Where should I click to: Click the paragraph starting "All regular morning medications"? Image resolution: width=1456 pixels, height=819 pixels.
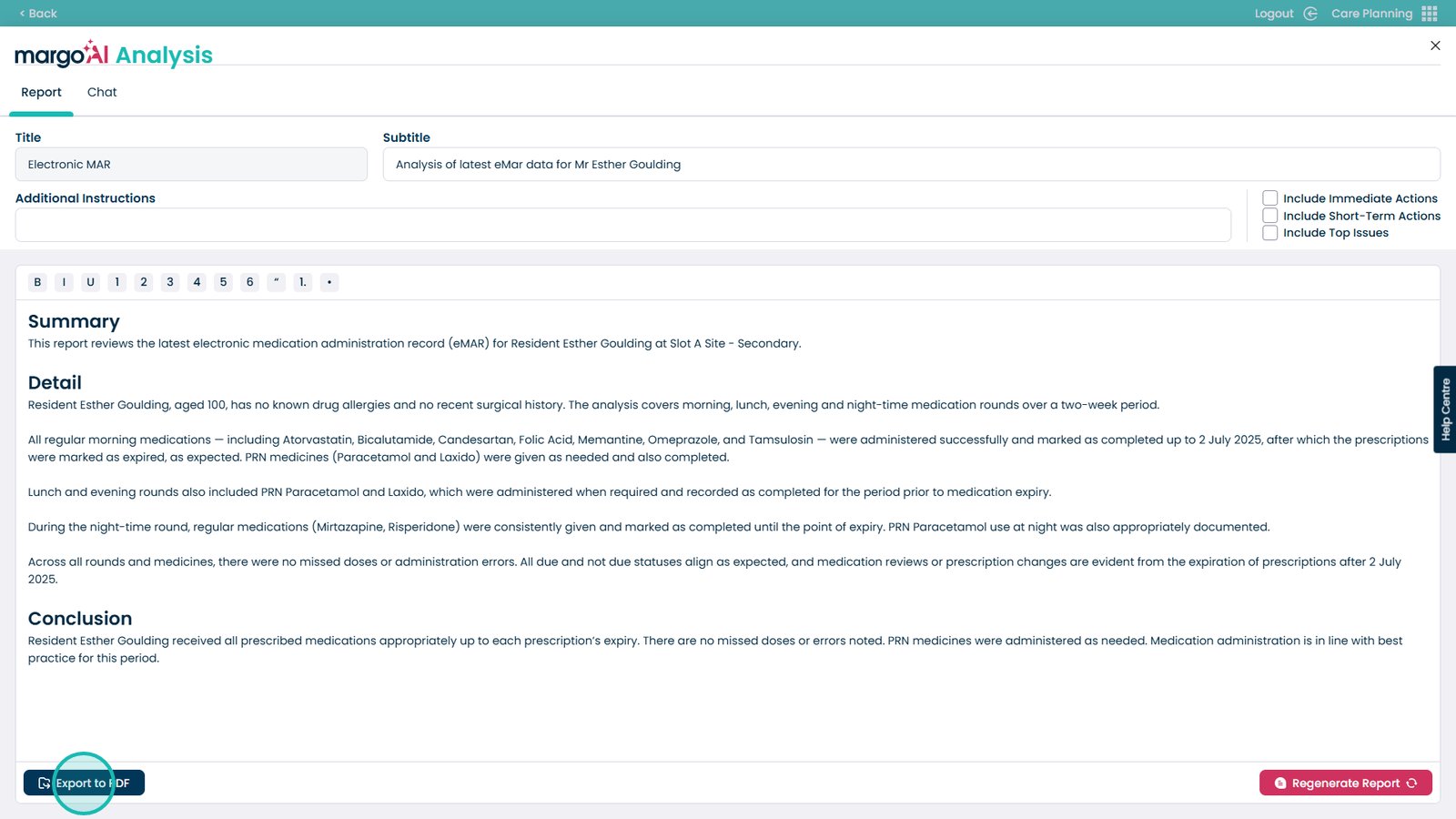point(728,449)
